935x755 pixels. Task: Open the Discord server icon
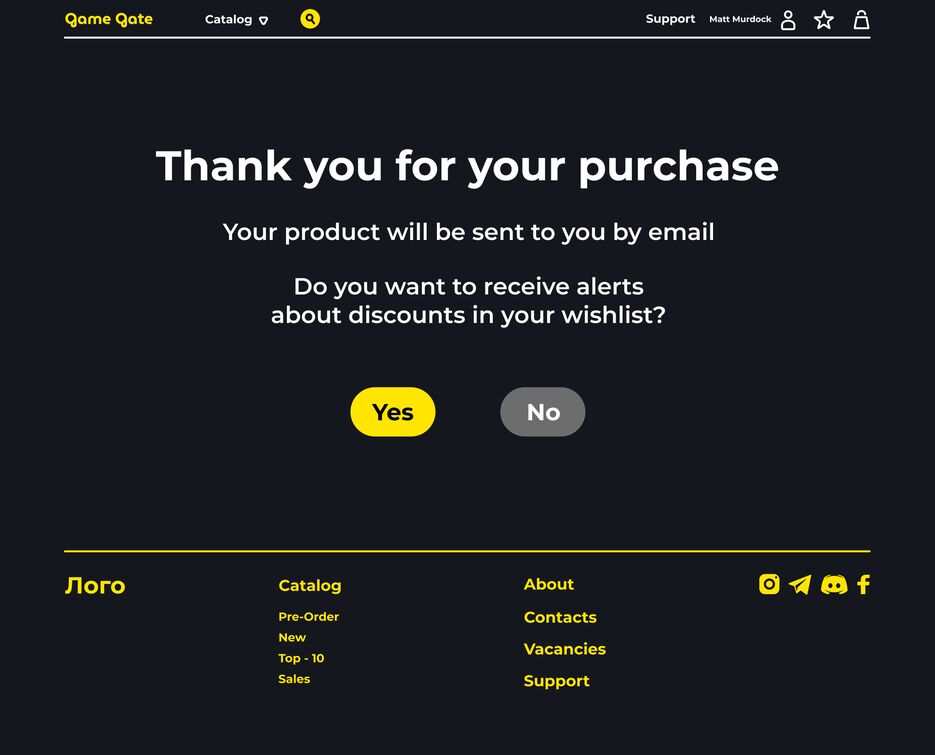tap(834, 584)
